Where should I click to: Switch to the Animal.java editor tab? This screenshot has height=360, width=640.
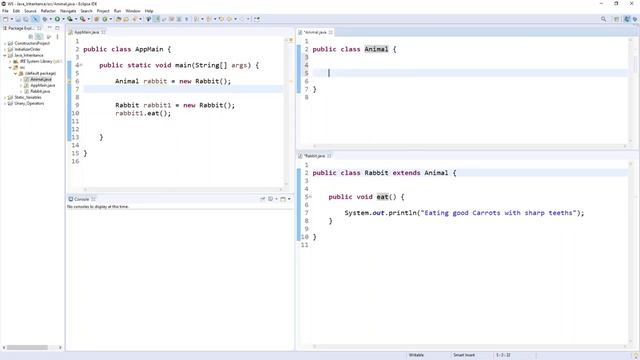point(315,32)
